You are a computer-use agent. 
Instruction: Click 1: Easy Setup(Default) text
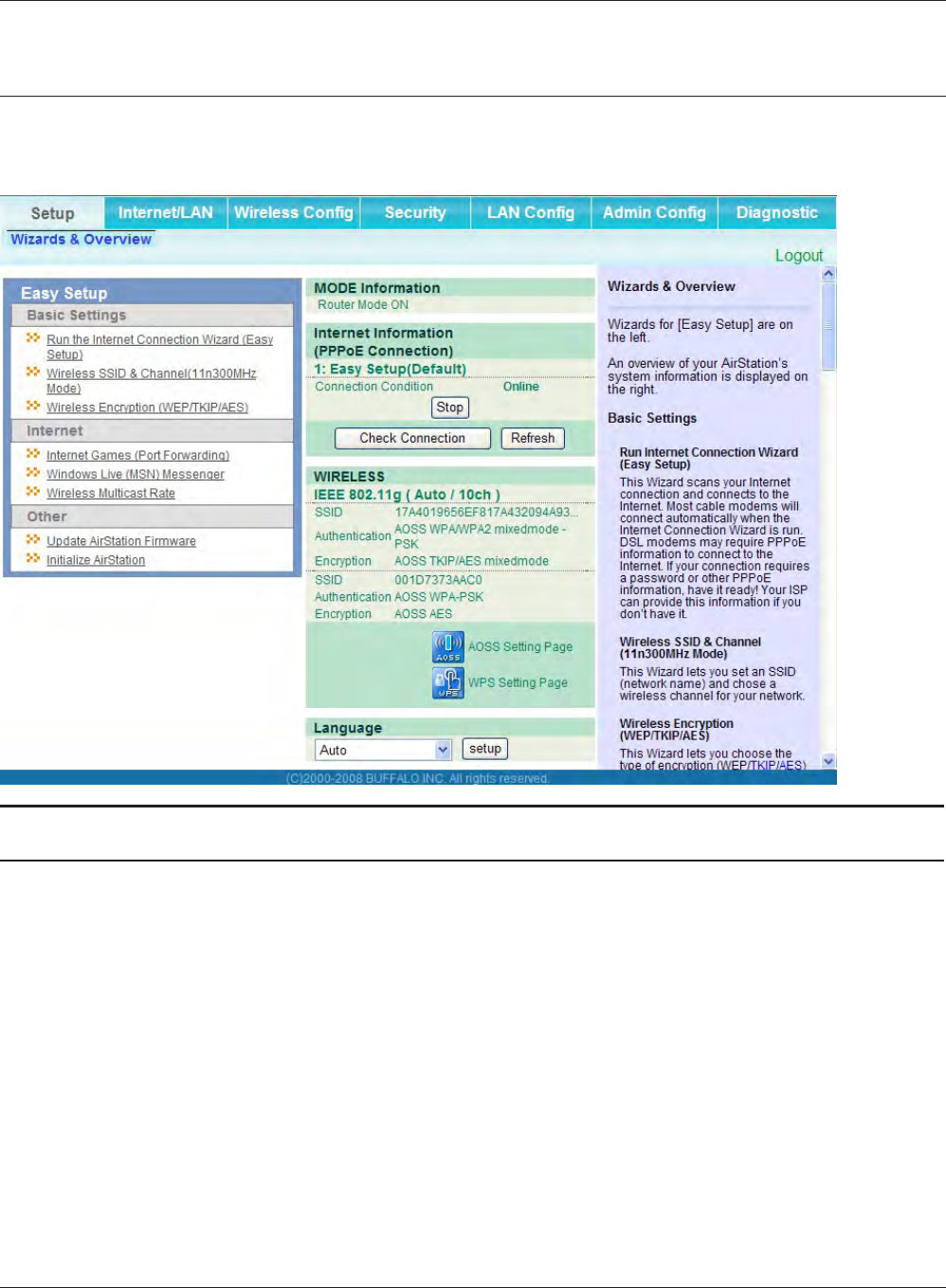[x=391, y=369]
